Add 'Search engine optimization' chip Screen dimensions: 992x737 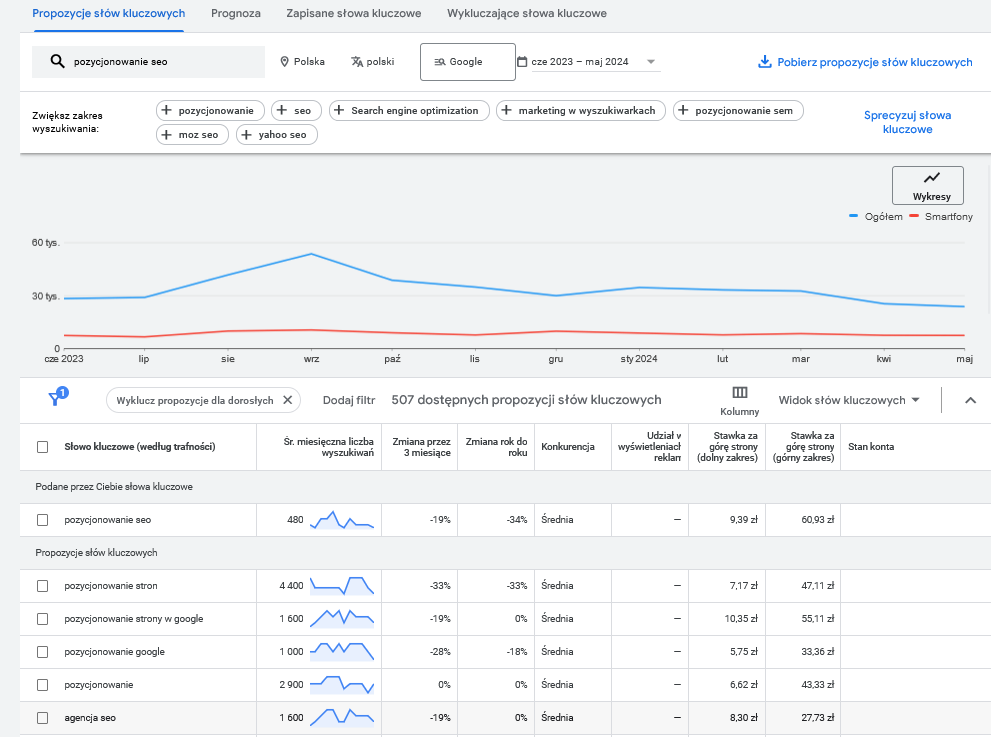click(409, 111)
